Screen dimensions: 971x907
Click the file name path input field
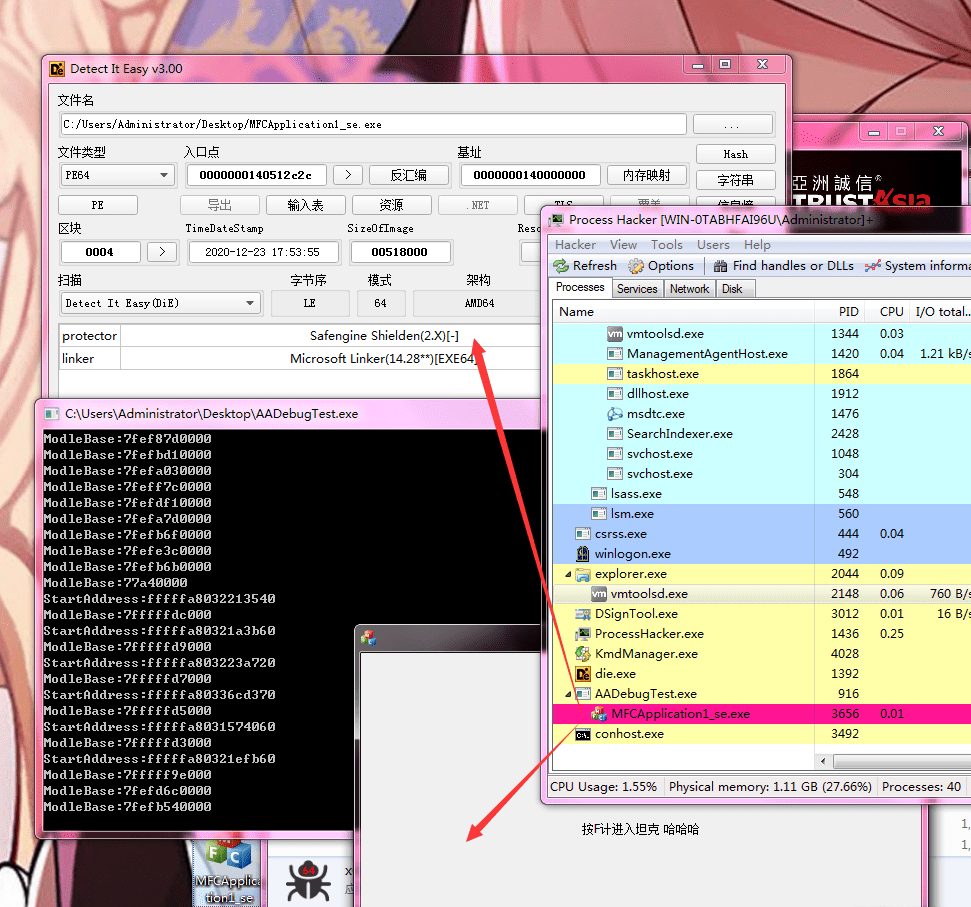click(x=373, y=124)
